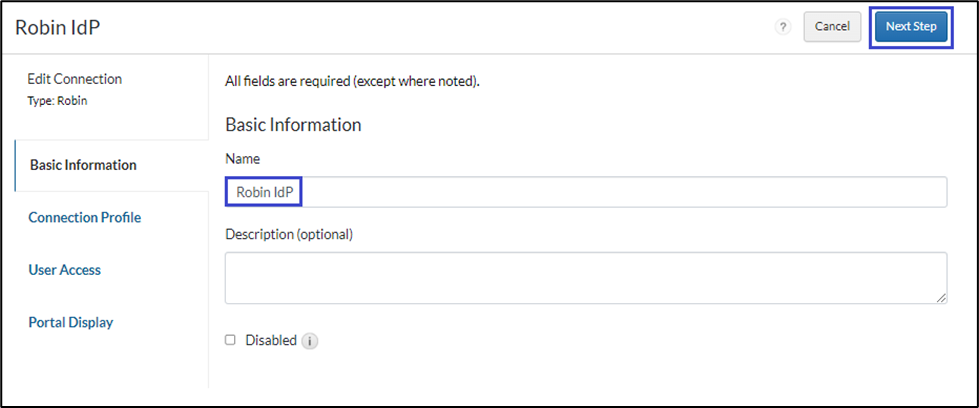Click the Robin IdP page title
Image resolution: width=979 pixels, height=408 pixels.
tap(57, 27)
